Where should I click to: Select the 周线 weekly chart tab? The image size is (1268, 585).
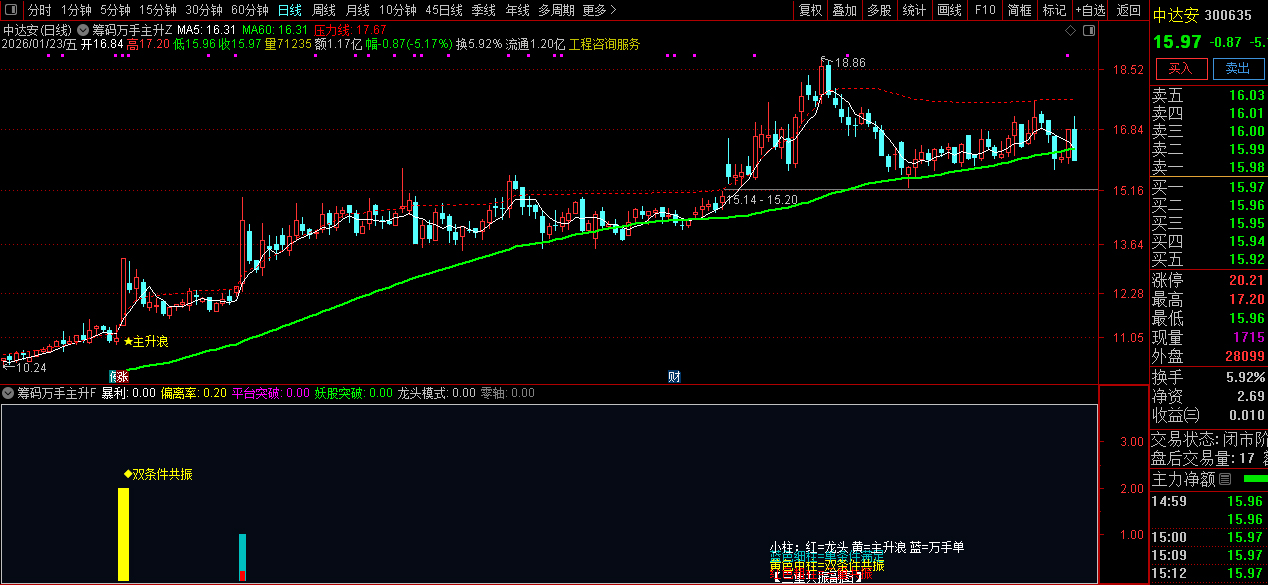[323, 10]
